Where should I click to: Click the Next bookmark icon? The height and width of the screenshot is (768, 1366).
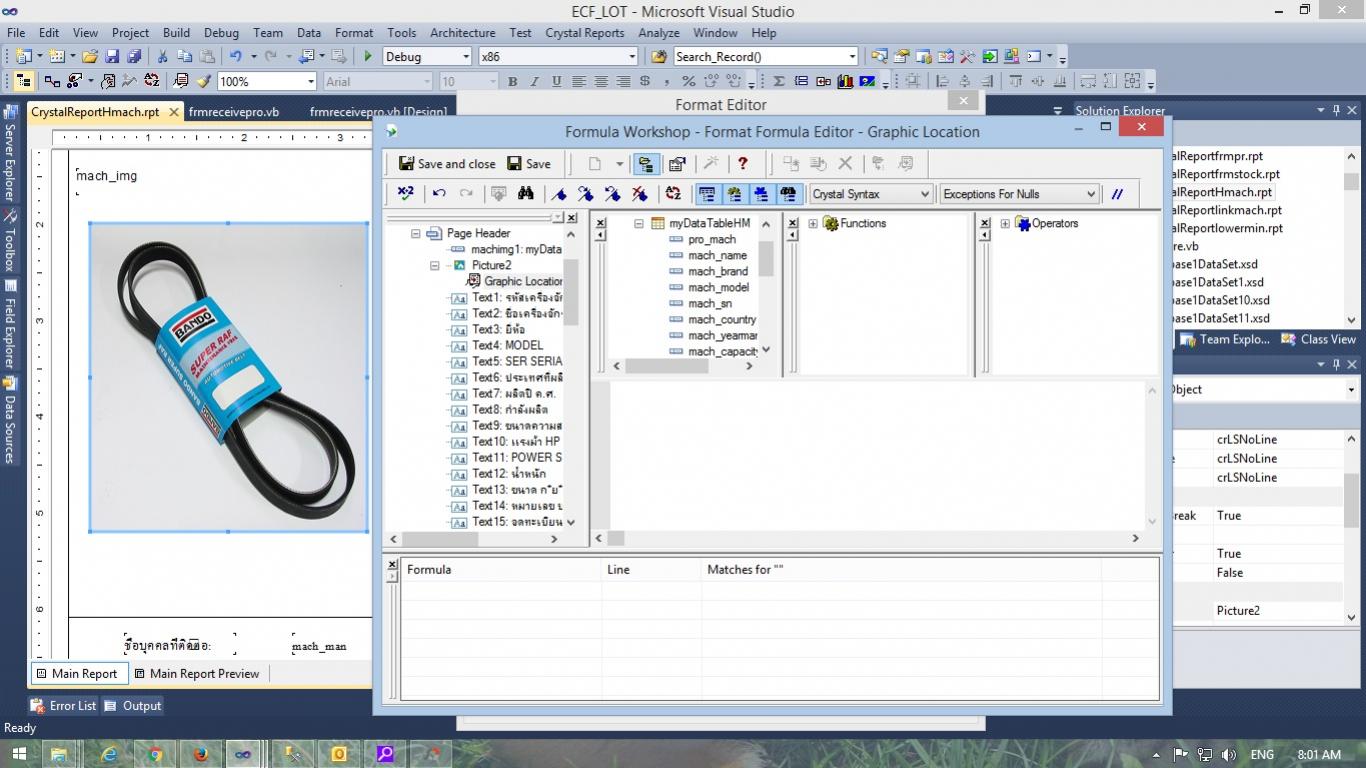pos(586,194)
